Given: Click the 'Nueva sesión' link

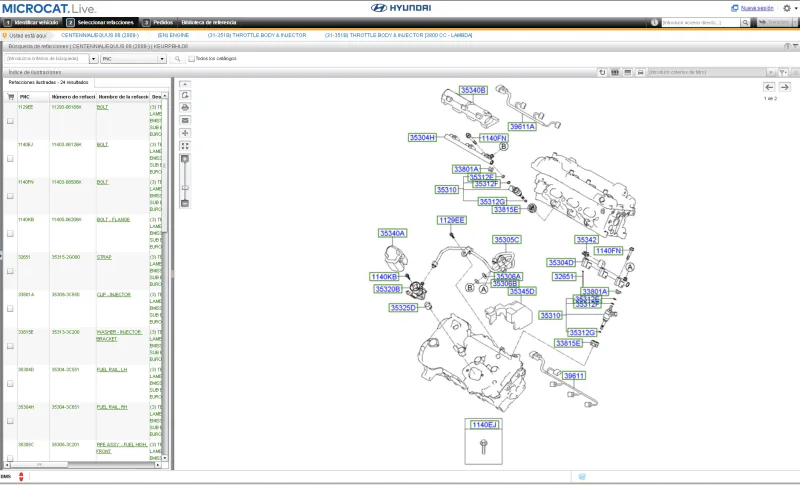Looking at the screenshot, I should tap(754, 8).
